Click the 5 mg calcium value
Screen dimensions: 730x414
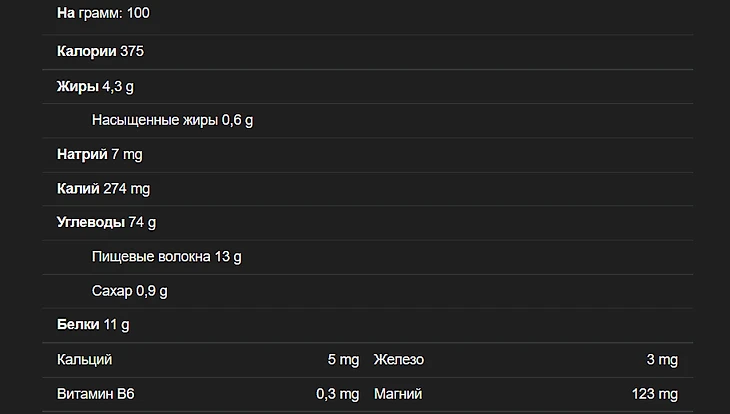(343, 360)
